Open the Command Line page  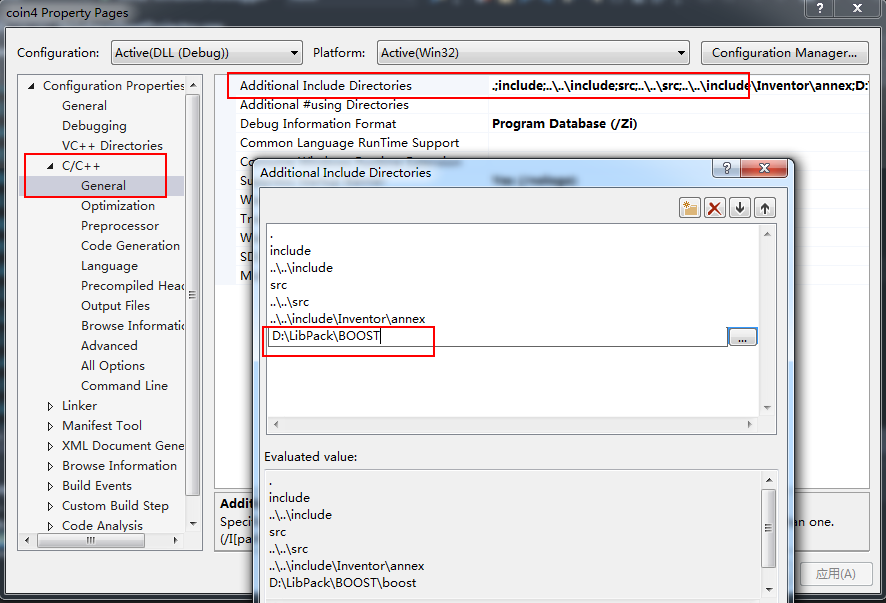(124, 386)
